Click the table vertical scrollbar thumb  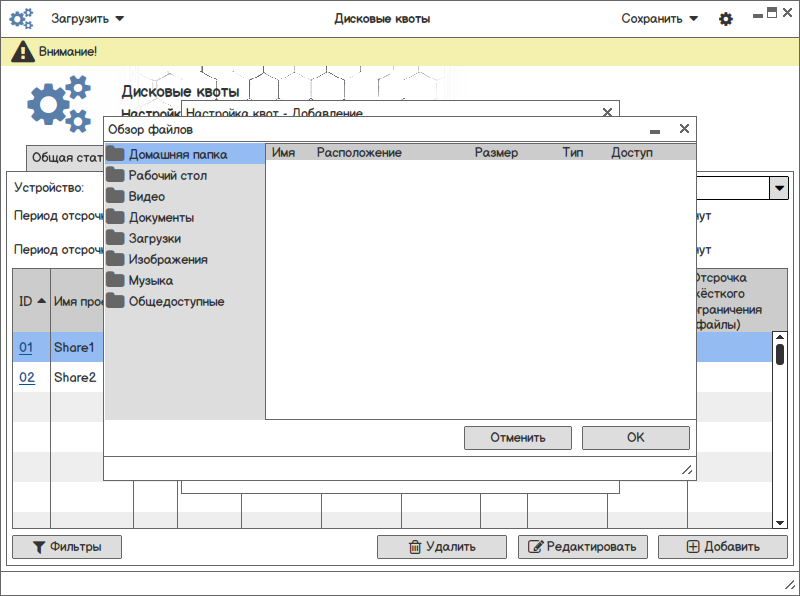[780, 355]
